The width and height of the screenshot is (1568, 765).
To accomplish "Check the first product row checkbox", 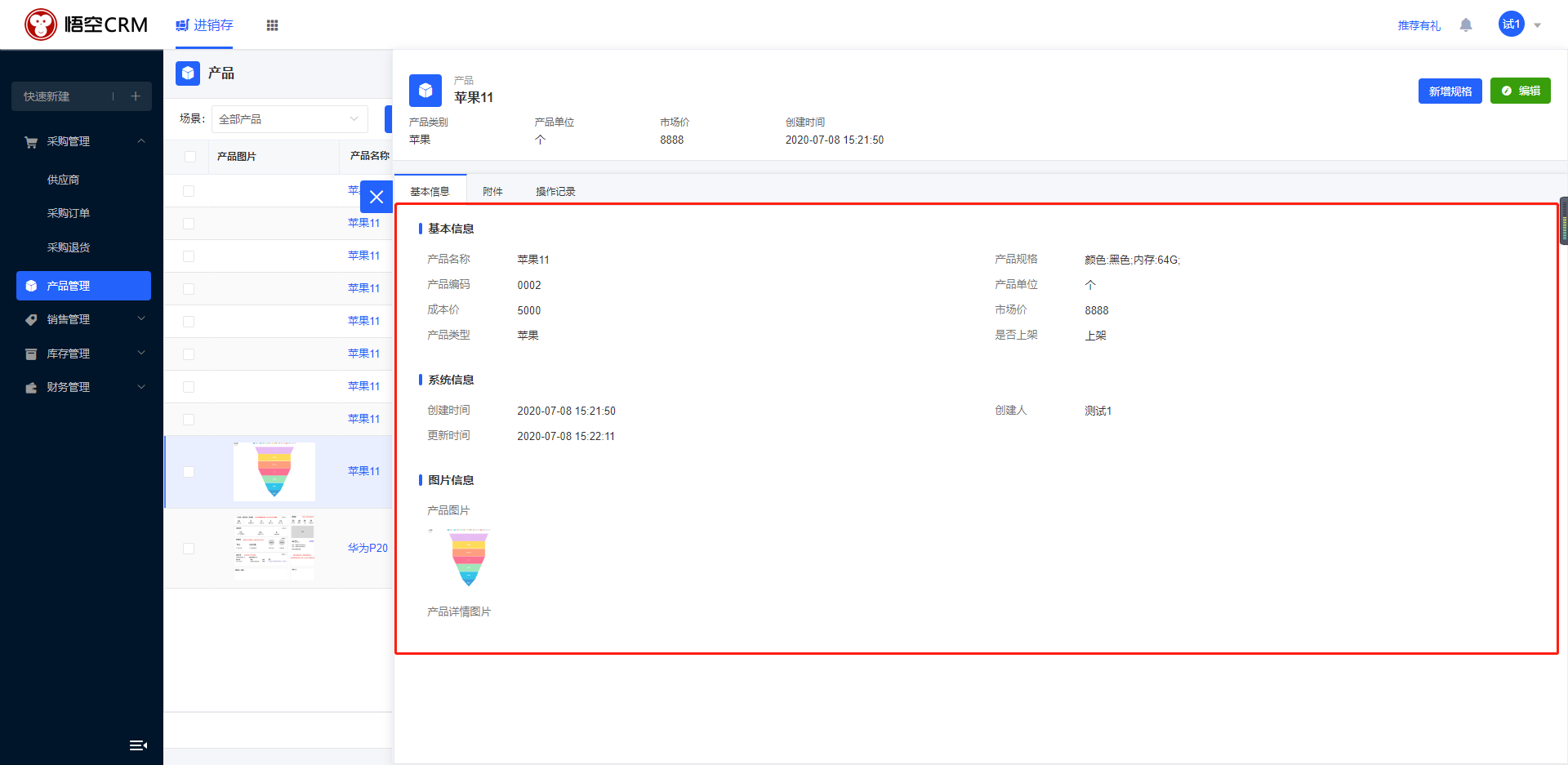I will [189, 191].
